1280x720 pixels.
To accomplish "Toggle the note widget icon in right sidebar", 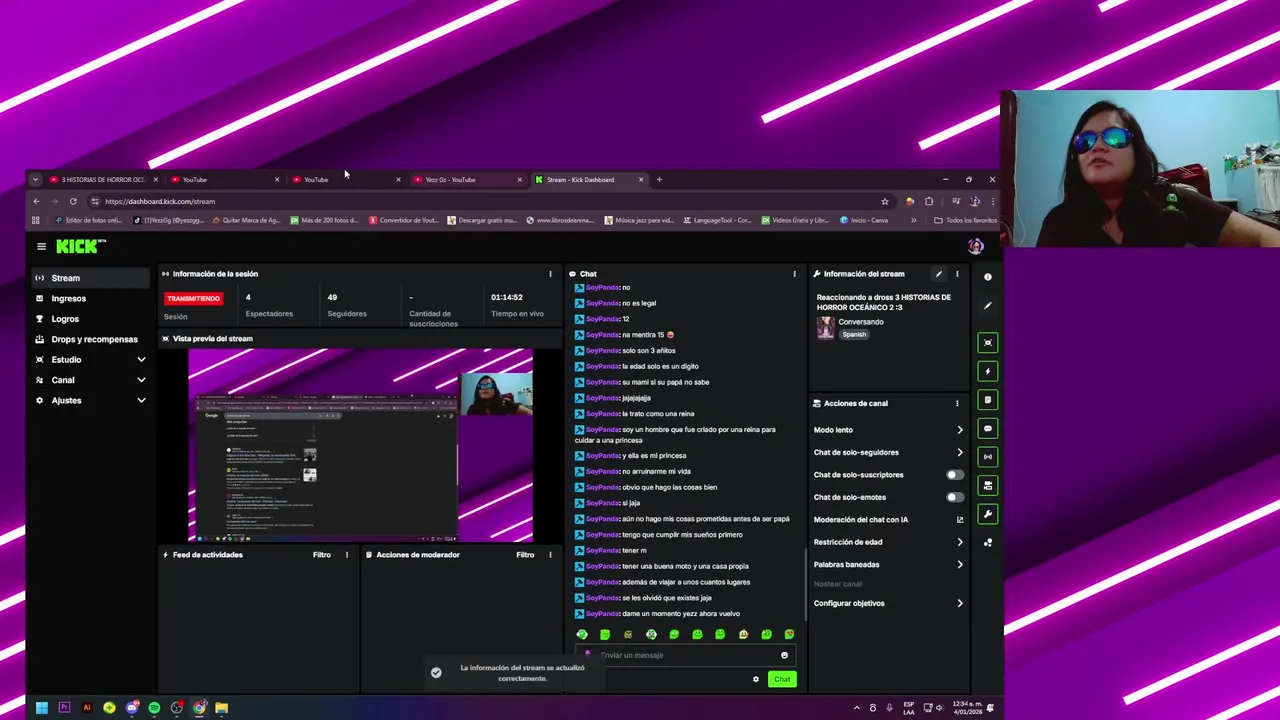I will 988,400.
